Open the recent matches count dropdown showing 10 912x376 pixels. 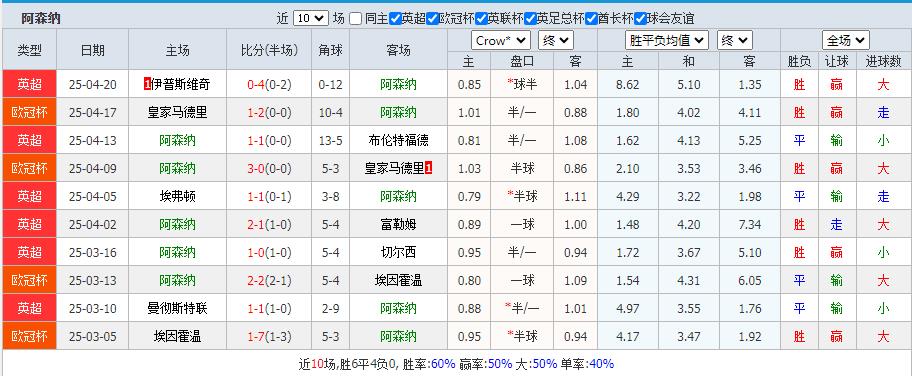(x=311, y=19)
